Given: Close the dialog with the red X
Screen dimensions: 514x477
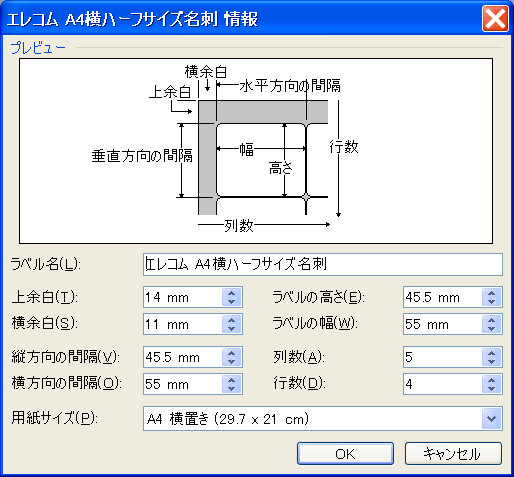Looking at the screenshot, I should [x=495, y=19].
